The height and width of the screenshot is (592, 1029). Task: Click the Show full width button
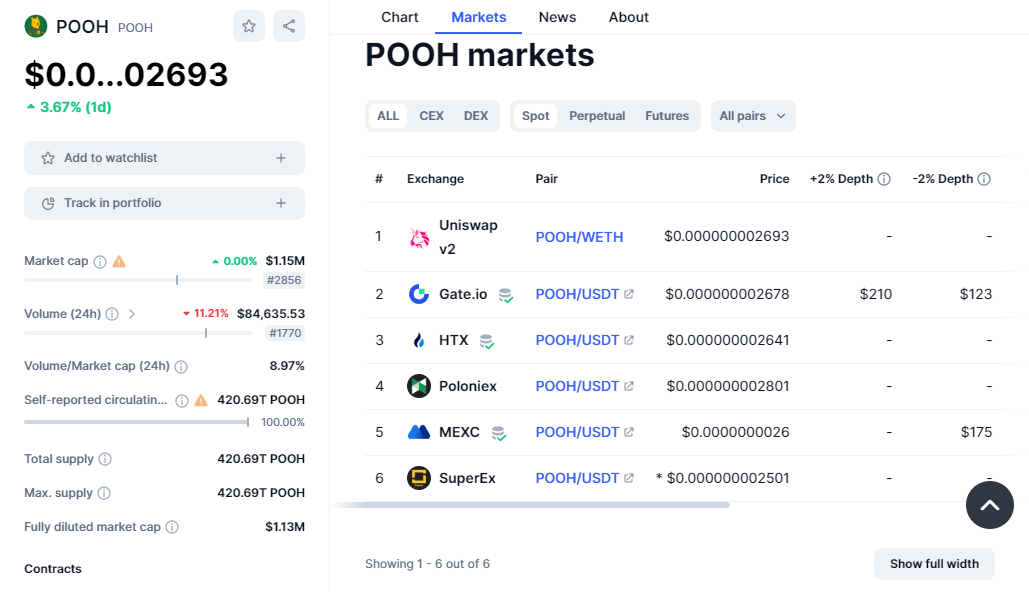(934, 564)
